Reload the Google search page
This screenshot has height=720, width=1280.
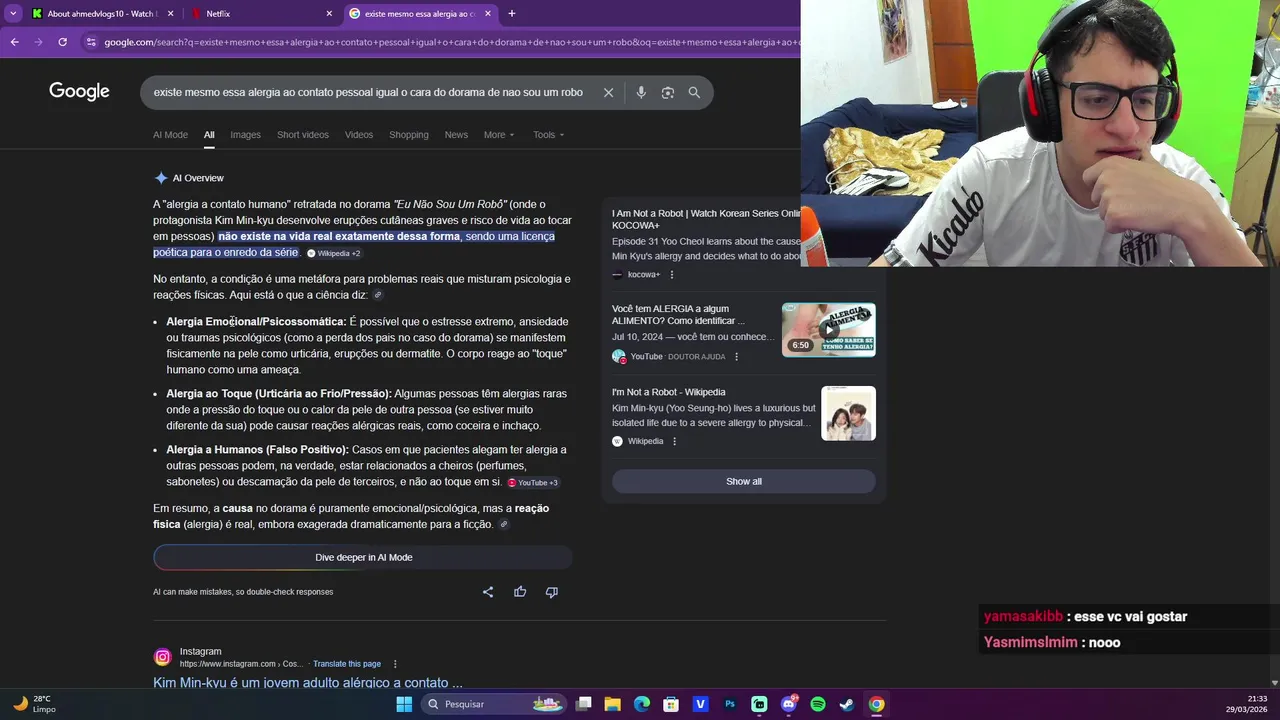(x=62, y=42)
